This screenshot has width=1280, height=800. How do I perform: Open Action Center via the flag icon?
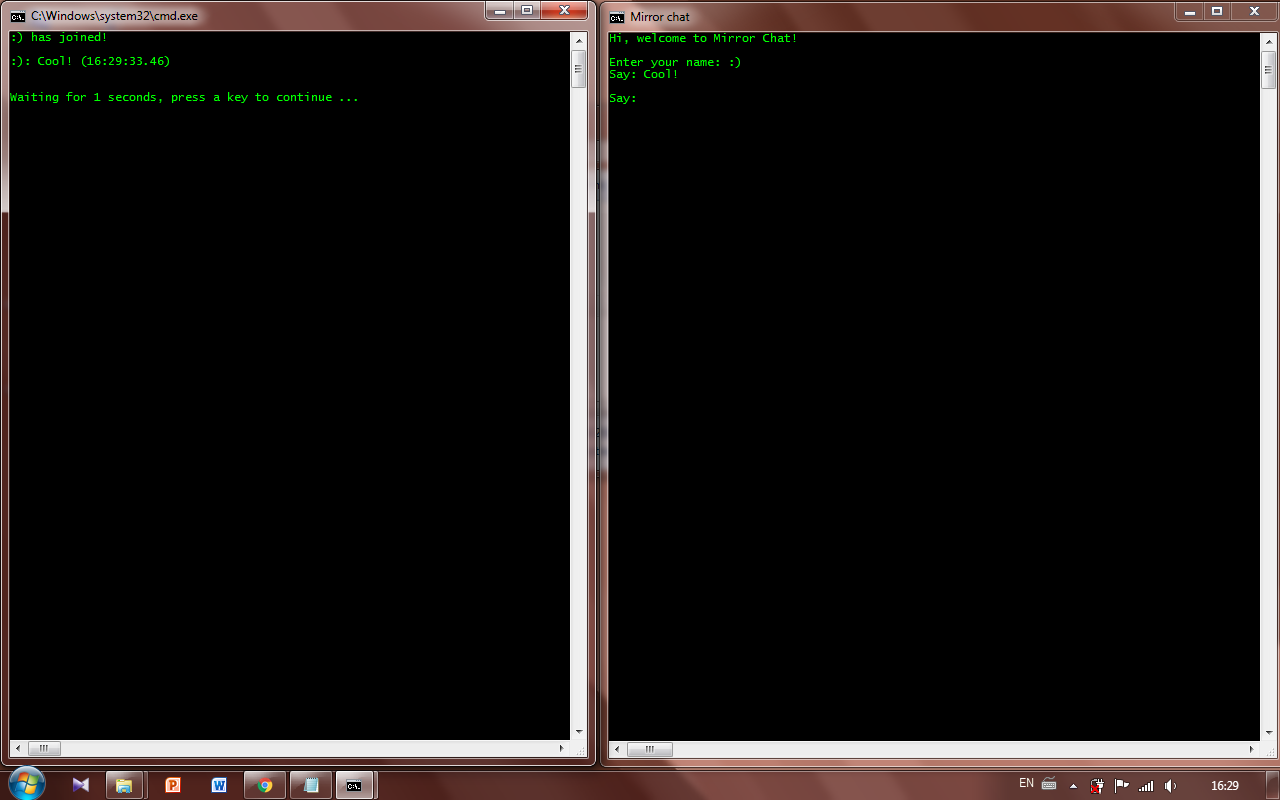click(1122, 787)
